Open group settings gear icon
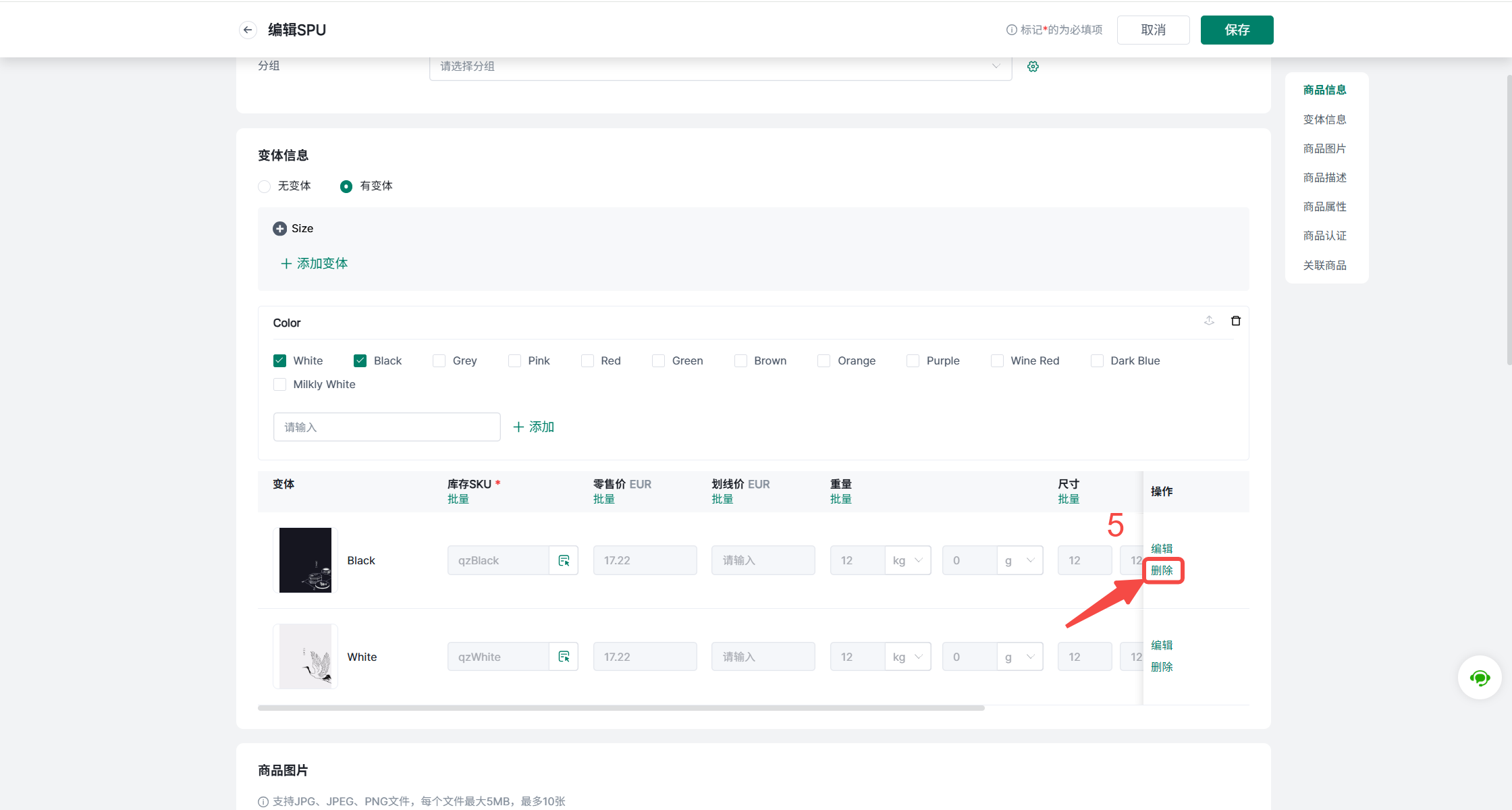This screenshot has height=810, width=1512. coord(1033,66)
